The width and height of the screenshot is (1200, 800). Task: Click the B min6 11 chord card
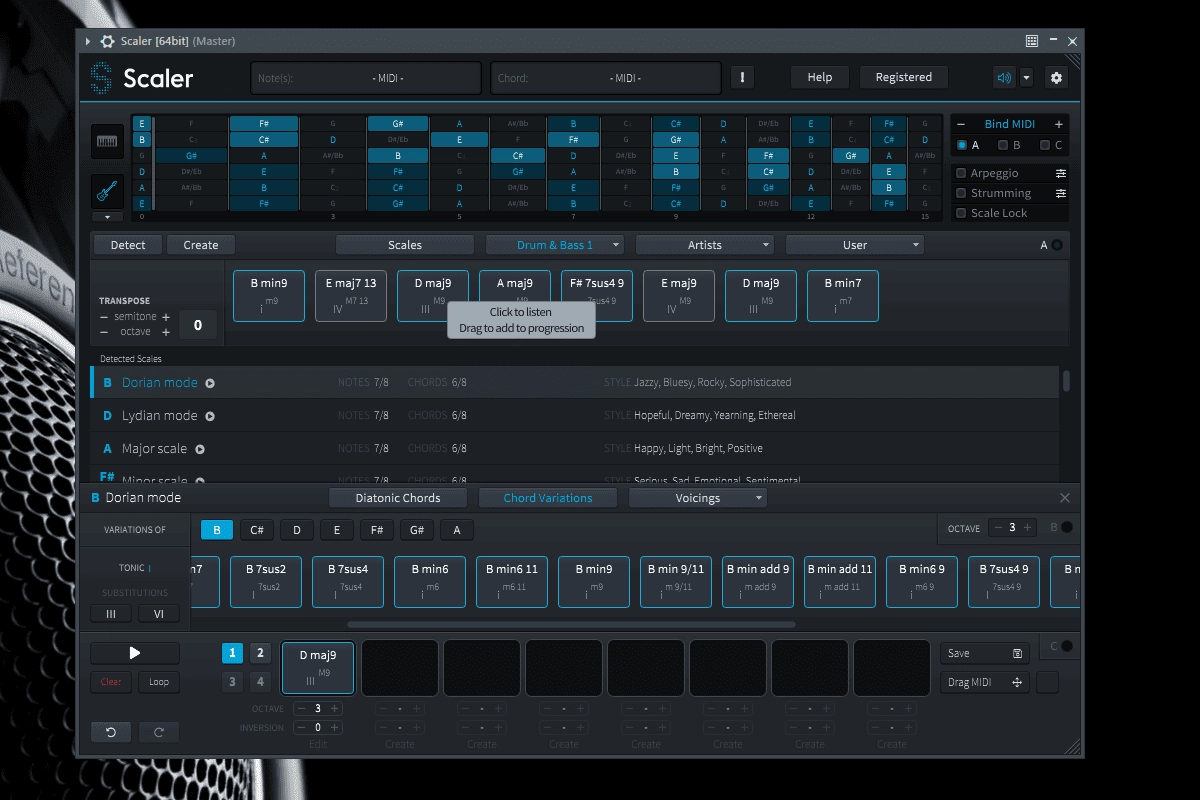coord(512,582)
